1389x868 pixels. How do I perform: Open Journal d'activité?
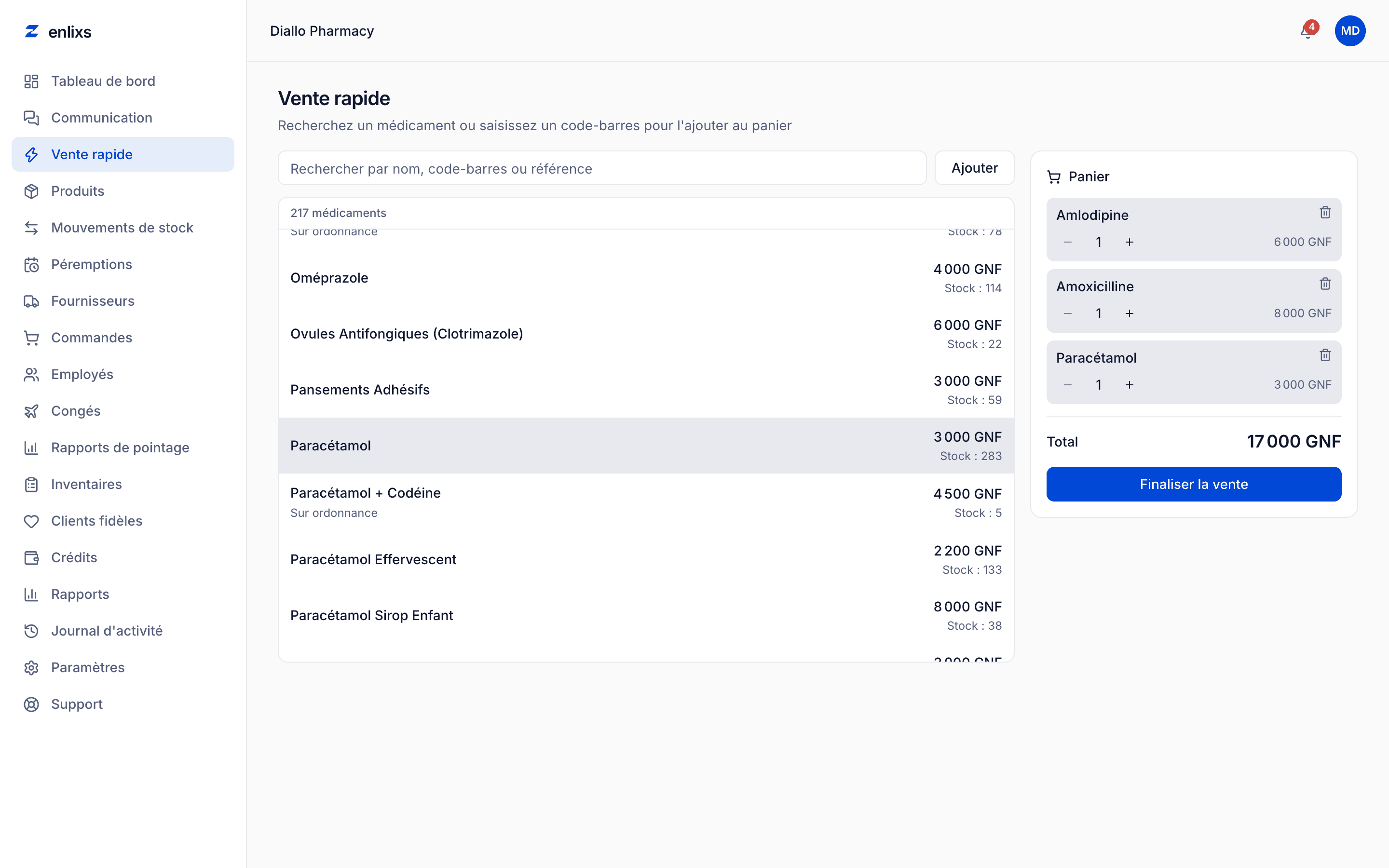coord(123,631)
